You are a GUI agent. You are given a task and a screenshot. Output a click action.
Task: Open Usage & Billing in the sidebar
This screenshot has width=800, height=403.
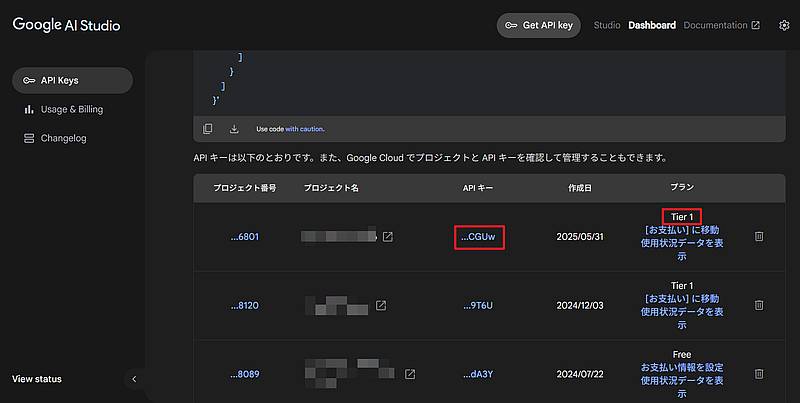click(72, 109)
